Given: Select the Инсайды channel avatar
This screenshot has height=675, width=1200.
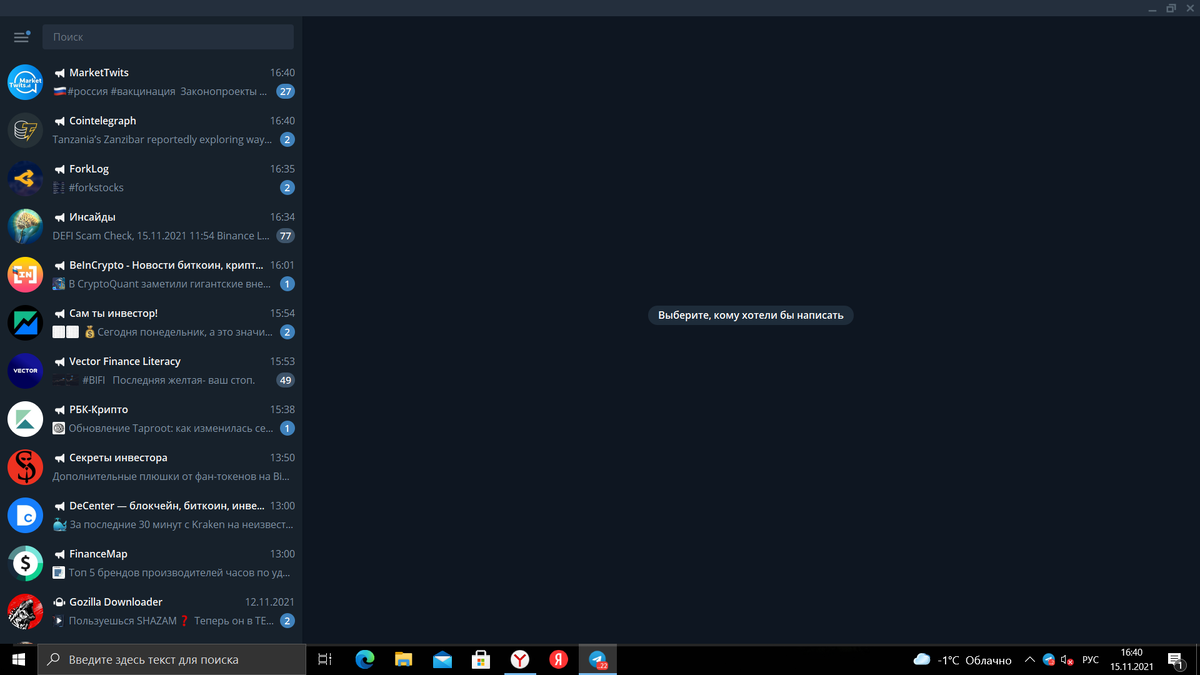Looking at the screenshot, I should [x=26, y=226].
